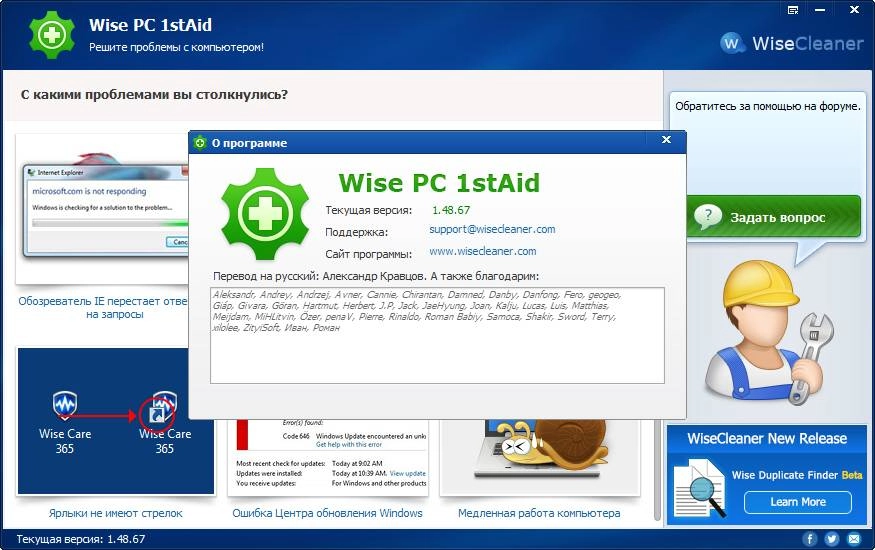Screen dimensions: 875x550
Task: Click version number 1.48.67 in dialog
Action: coord(451,210)
